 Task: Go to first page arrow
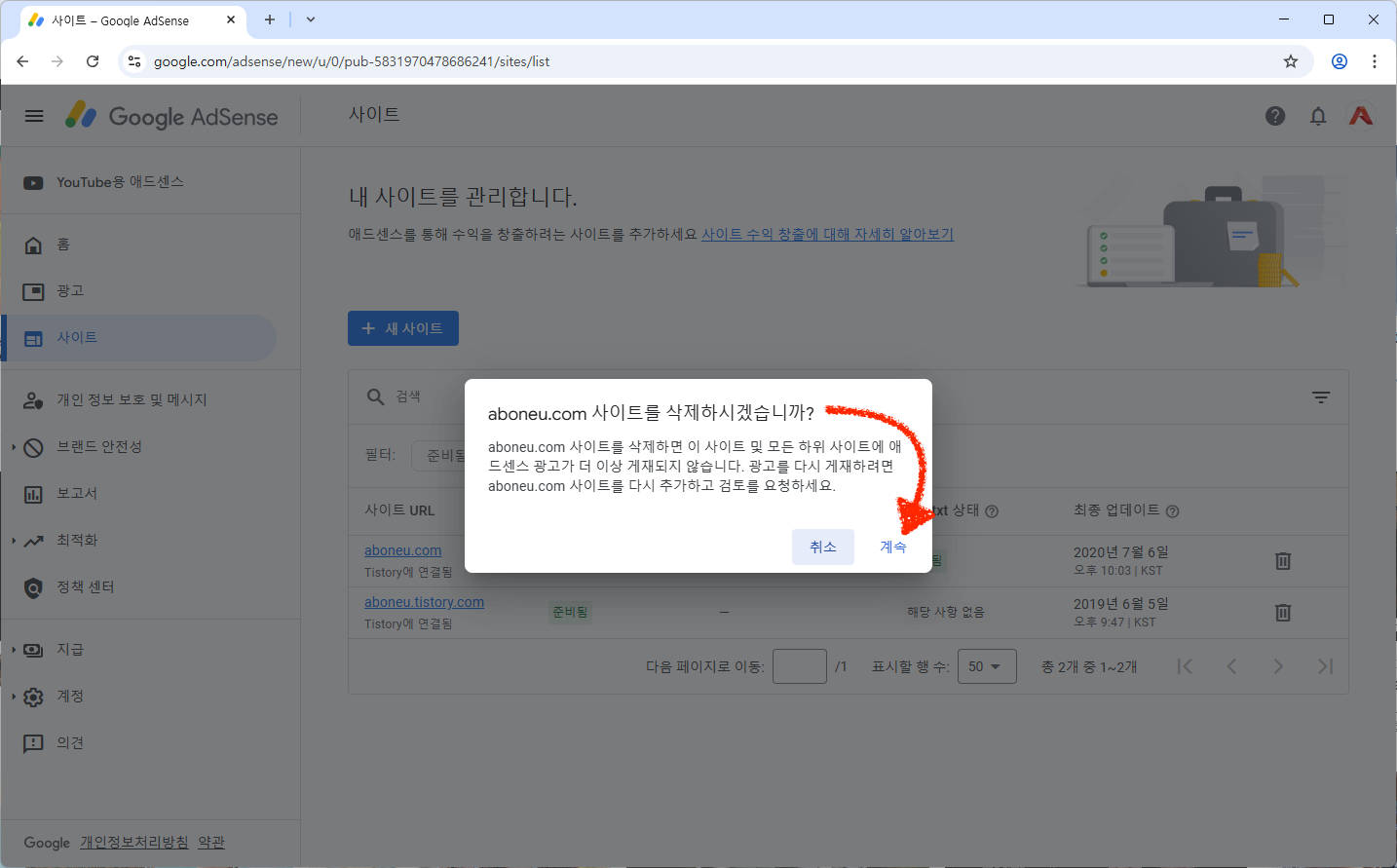tap(1185, 666)
